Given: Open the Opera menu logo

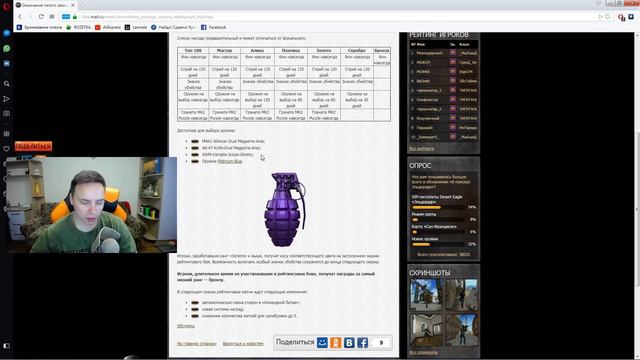Looking at the screenshot, I should click(6, 6).
